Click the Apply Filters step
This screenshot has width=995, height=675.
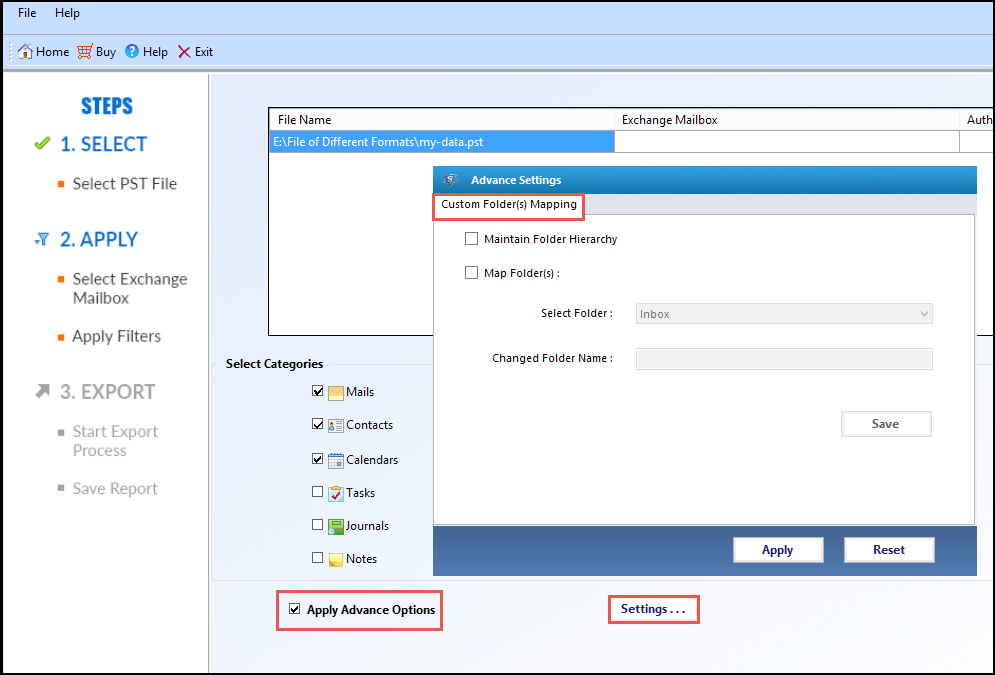click(116, 336)
